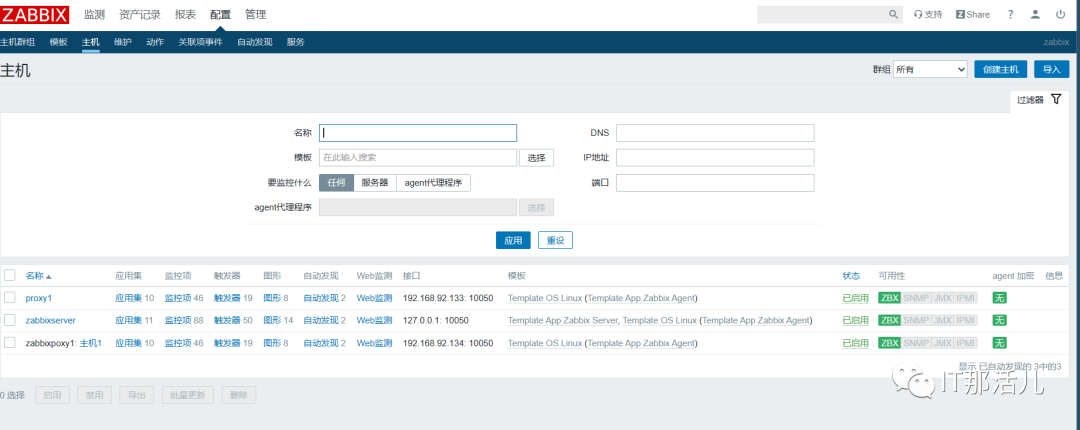Screen dimensions: 1080x430
Task: Focus the 名称 filter input
Action: (x=418, y=133)
